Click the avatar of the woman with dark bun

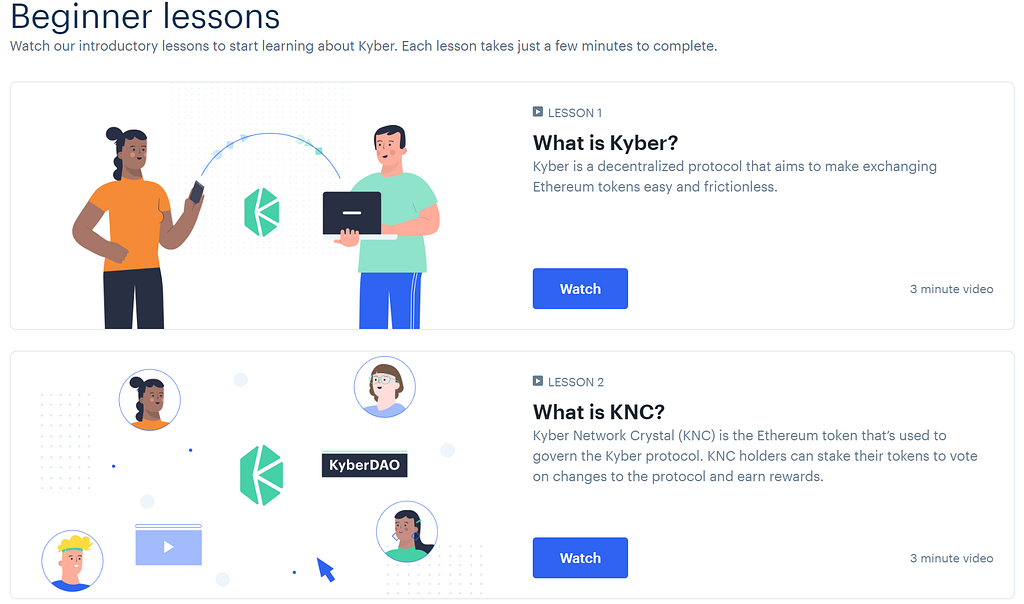(x=150, y=400)
